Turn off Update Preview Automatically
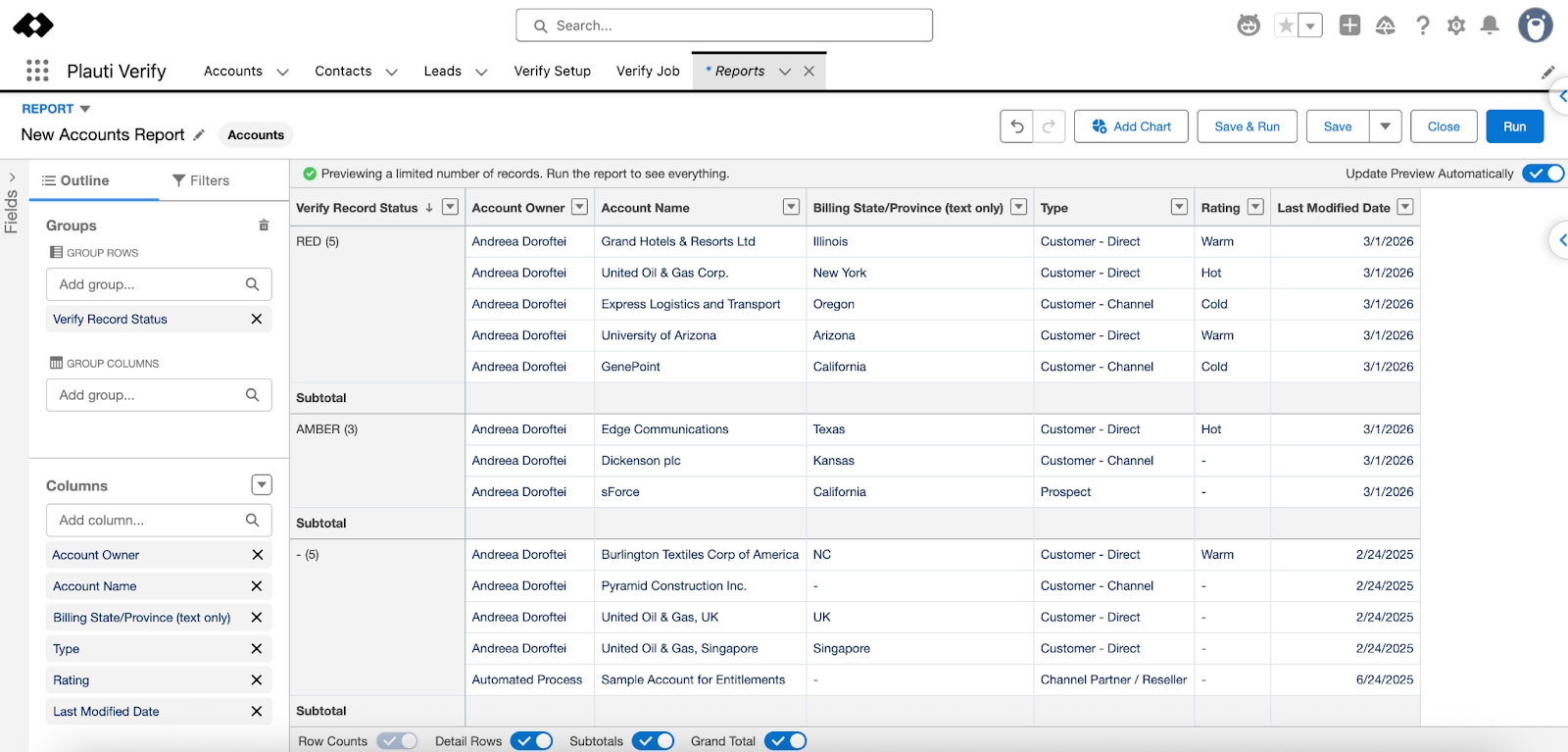1568x752 pixels. [x=1543, y=174]
